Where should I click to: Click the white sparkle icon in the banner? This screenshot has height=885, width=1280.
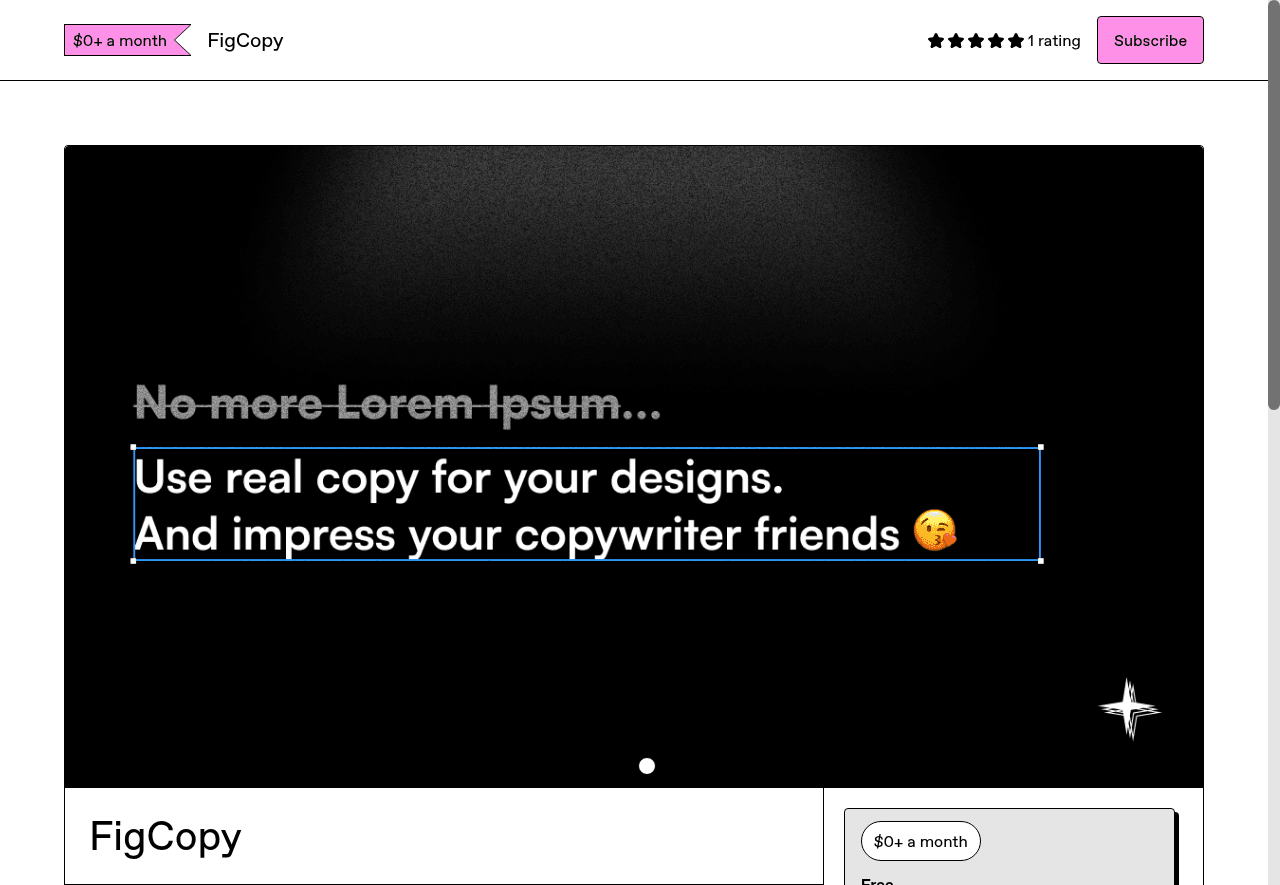[x=1129, y=708]
